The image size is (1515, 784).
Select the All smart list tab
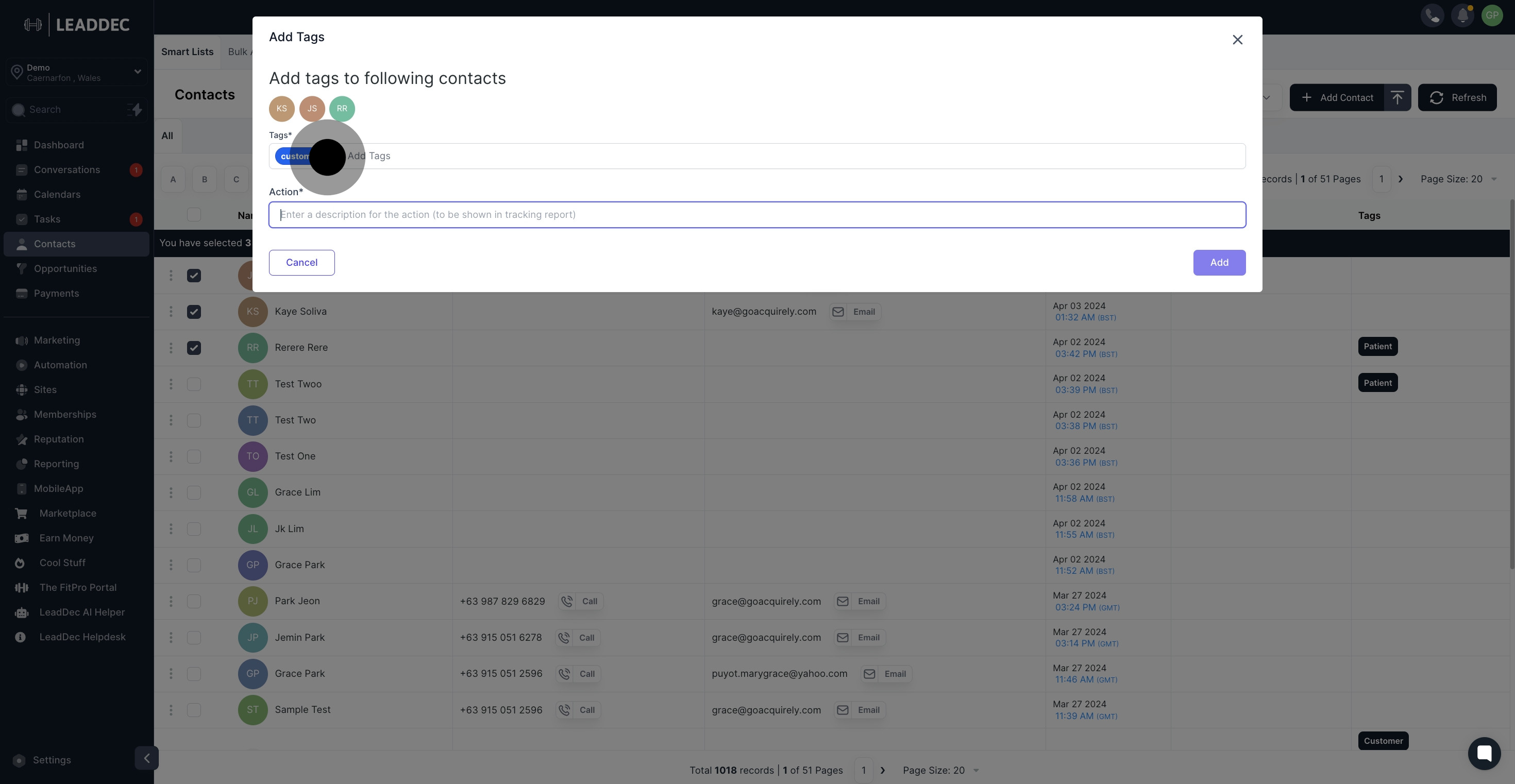(167, 136)
